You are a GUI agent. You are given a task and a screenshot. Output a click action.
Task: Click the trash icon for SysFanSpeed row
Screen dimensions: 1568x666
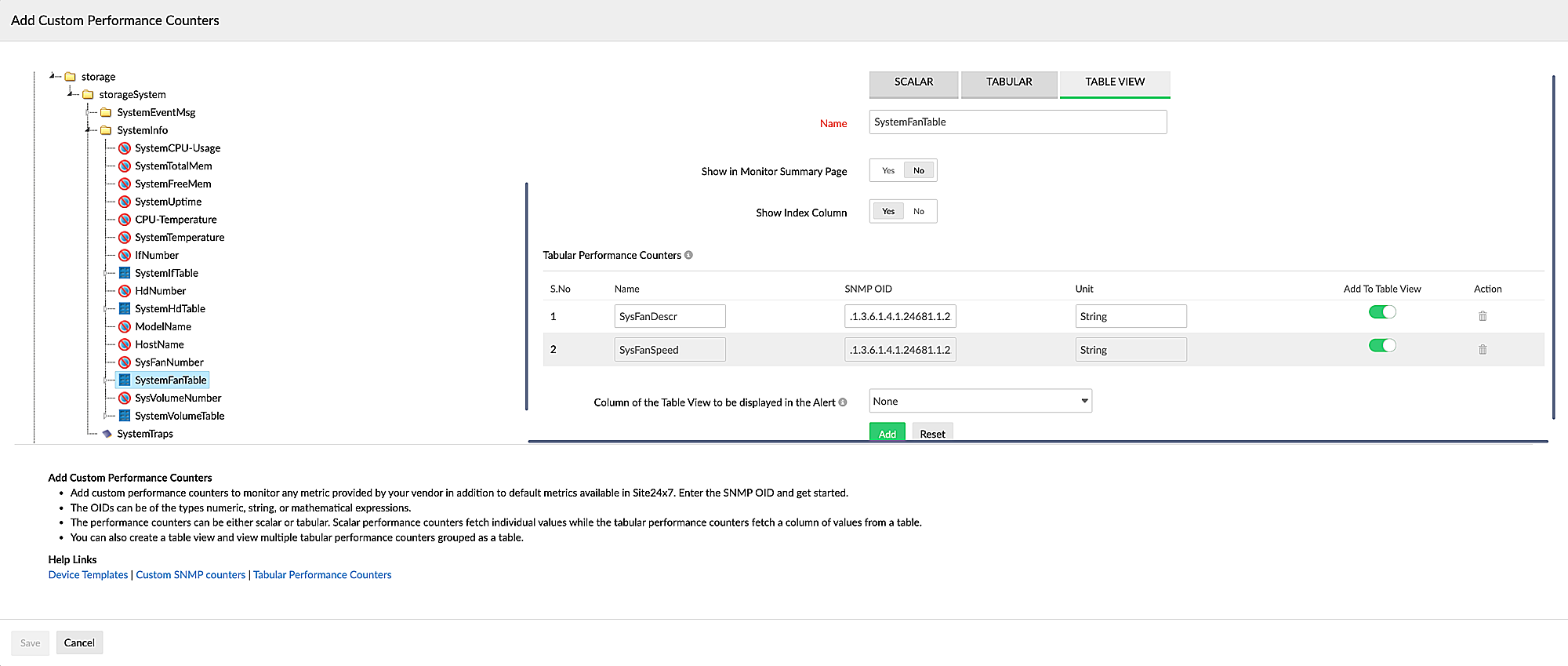pyautogui.click(x=1483, y=350)
